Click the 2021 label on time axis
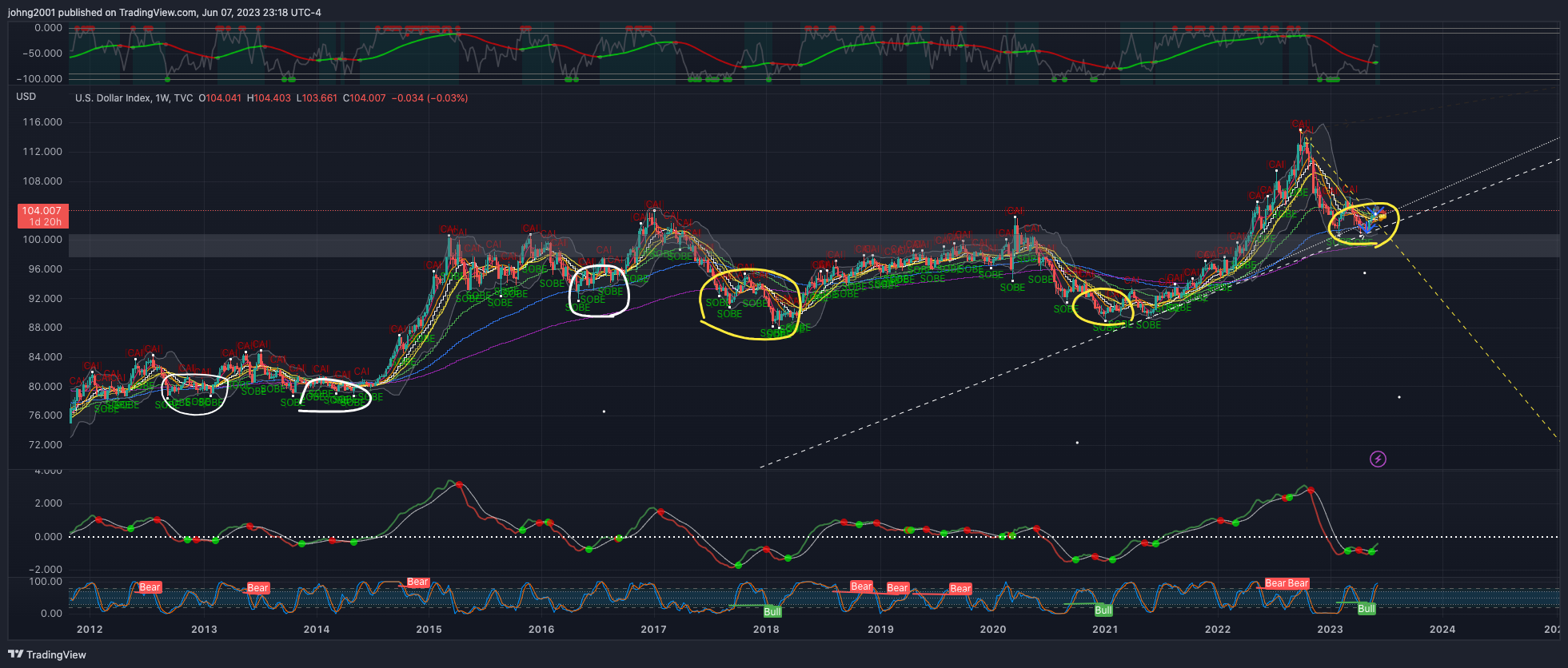 click(1105, 630)
